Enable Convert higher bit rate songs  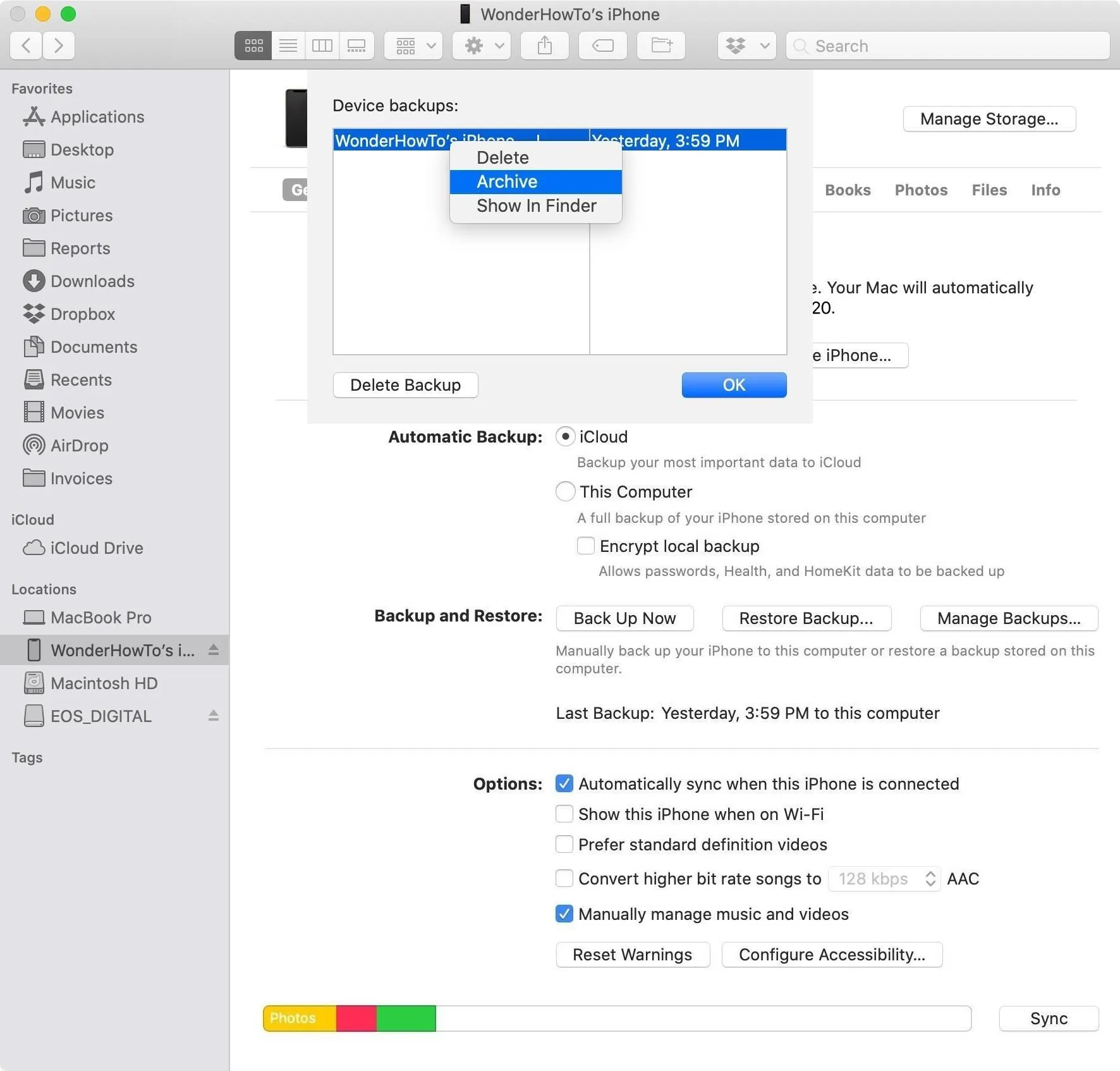(564, 879)
